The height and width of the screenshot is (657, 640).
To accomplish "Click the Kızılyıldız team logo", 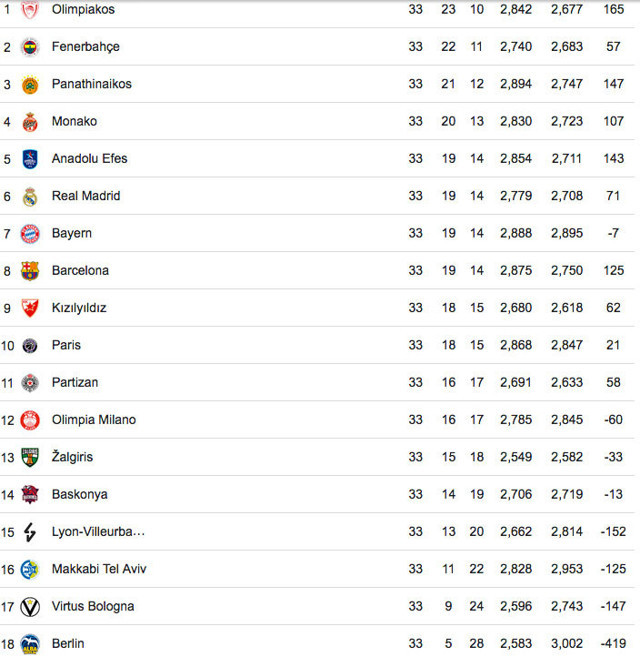I will [30, 308].
